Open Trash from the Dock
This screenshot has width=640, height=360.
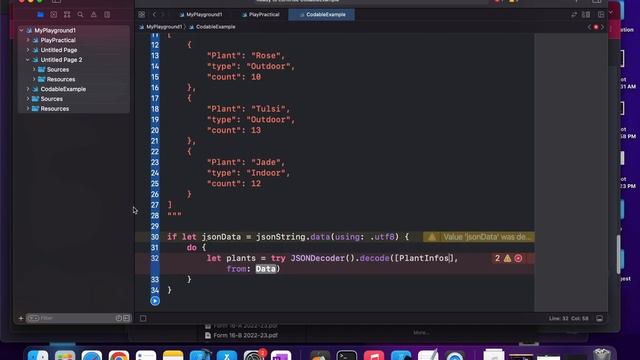pos(602,354)
